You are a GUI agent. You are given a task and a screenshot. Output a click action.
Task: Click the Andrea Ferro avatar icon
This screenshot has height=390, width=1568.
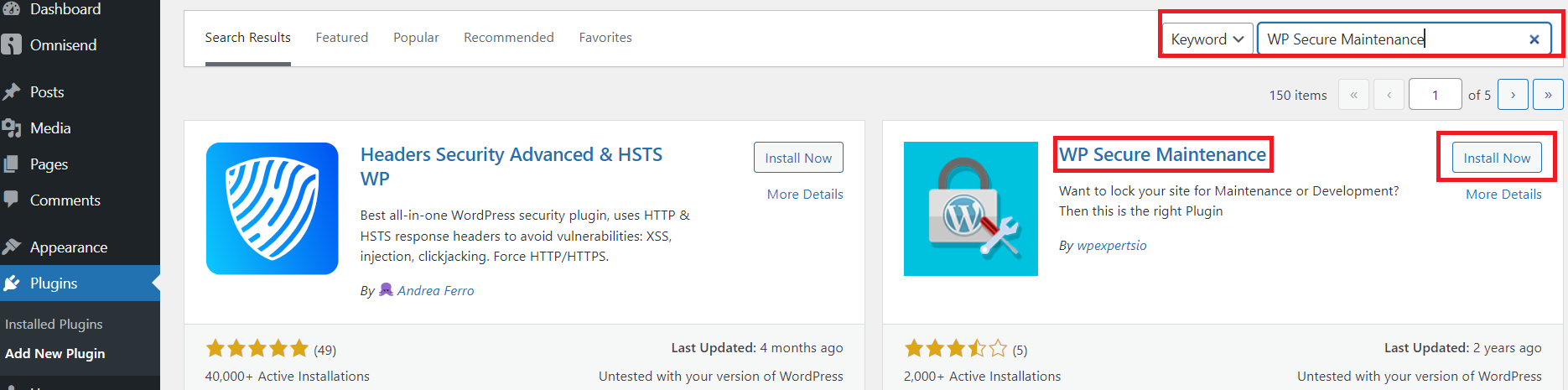pyautogui.click(x=387, y=289)
